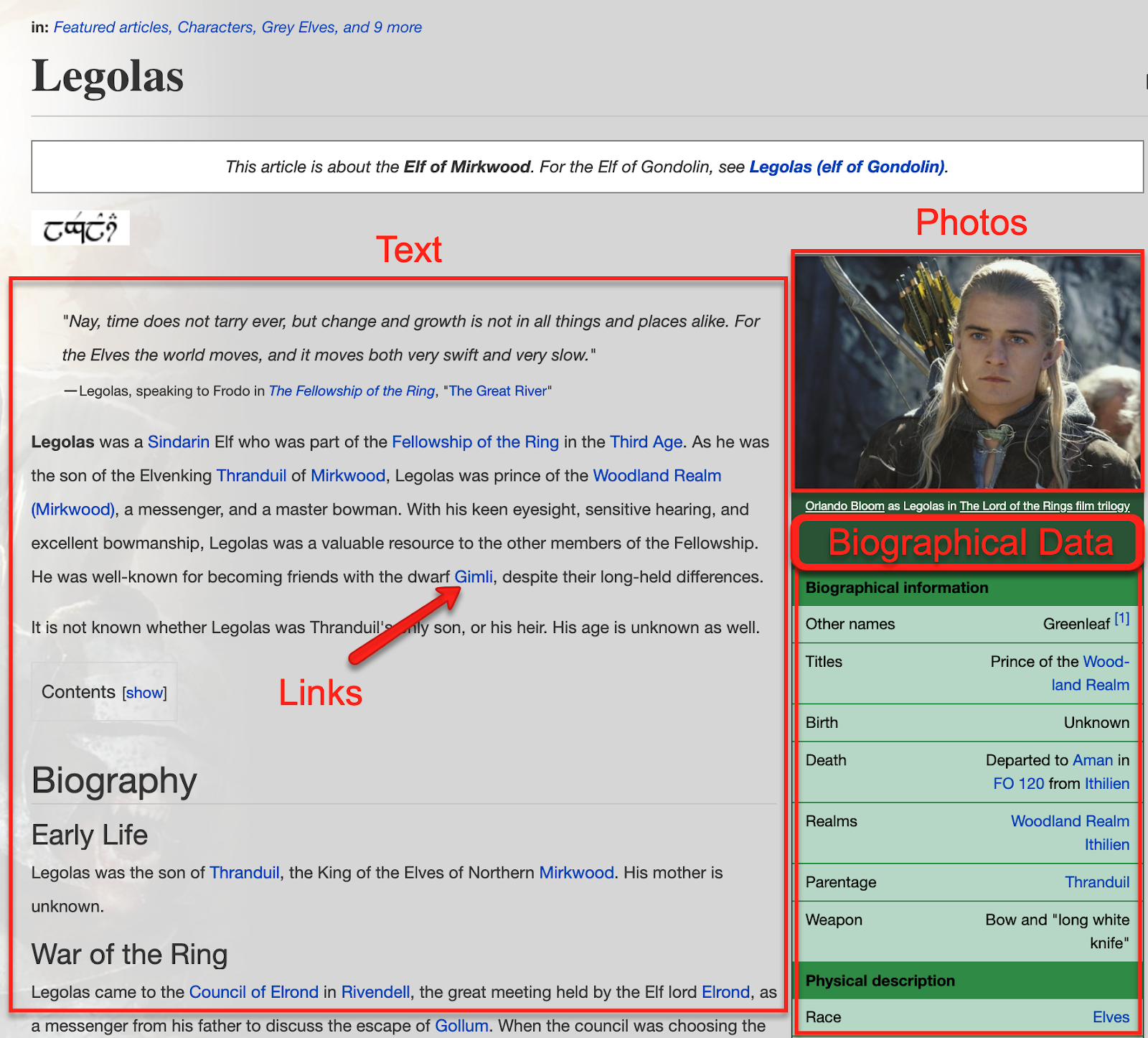Show the Contents table via [show]
The height and width of the screenshot is (1038, 1148).
pyautogui.click(x=144, y=693)
